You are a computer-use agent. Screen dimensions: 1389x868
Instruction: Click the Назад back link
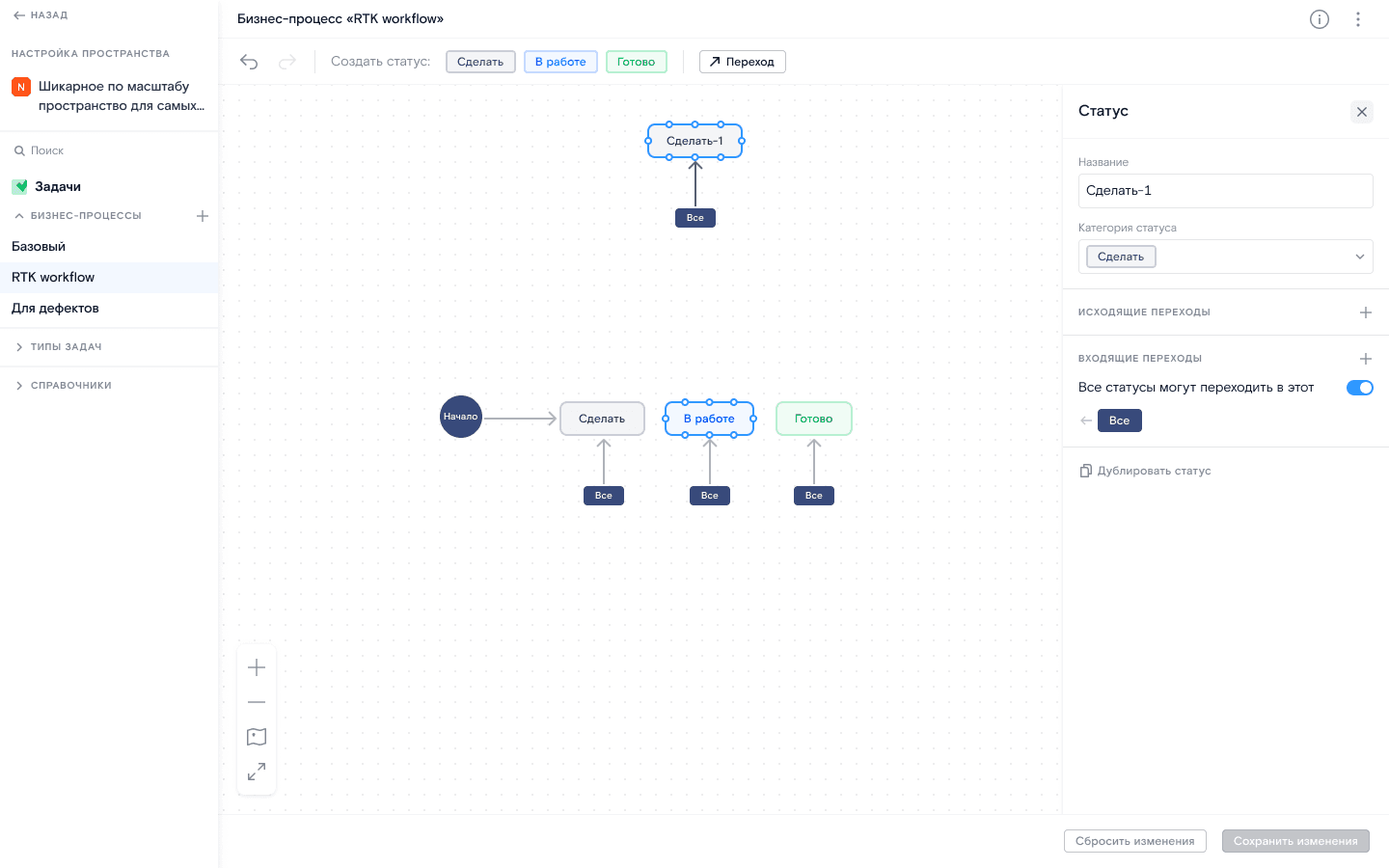coord(41,15)
